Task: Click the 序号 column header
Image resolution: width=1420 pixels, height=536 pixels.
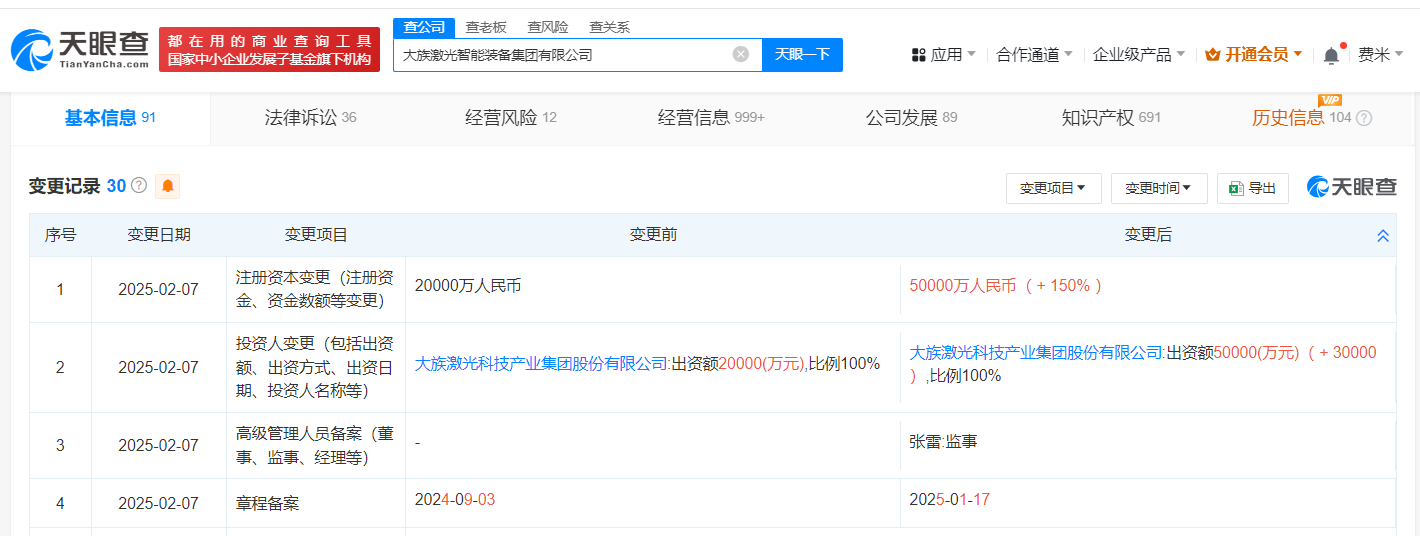Action: point(60,235)
